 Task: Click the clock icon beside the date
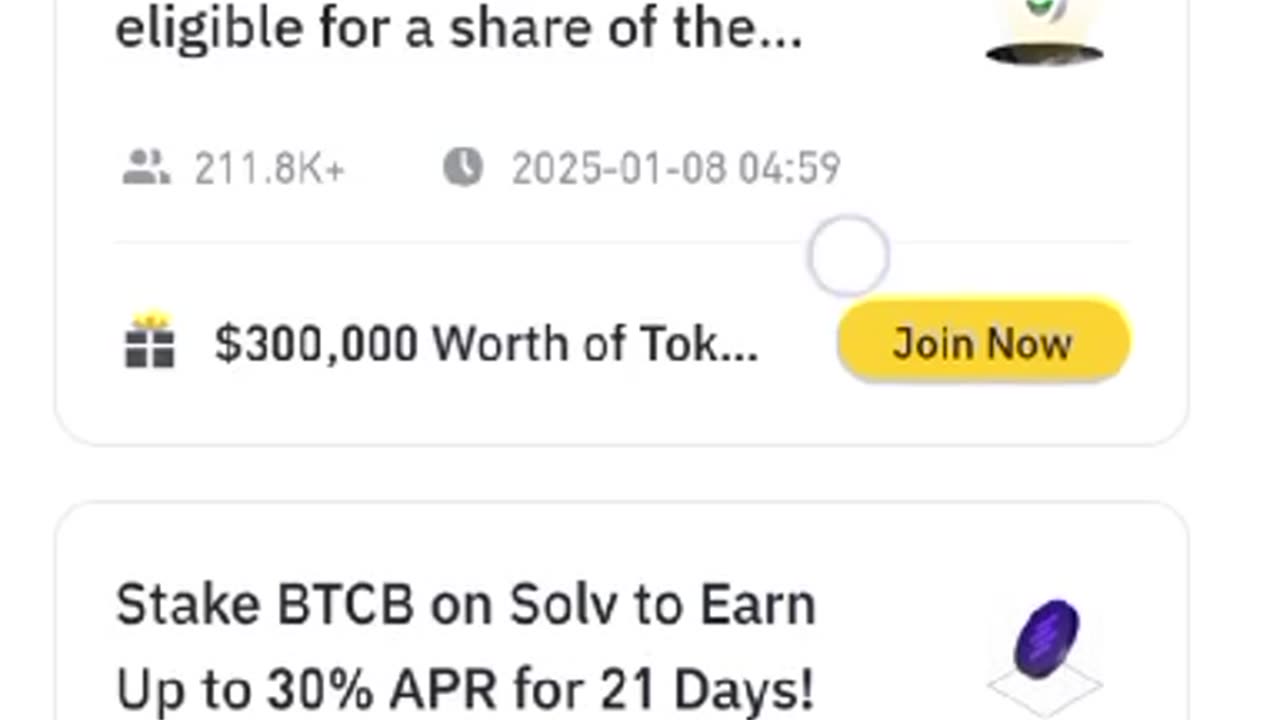(x=463, y=167)
